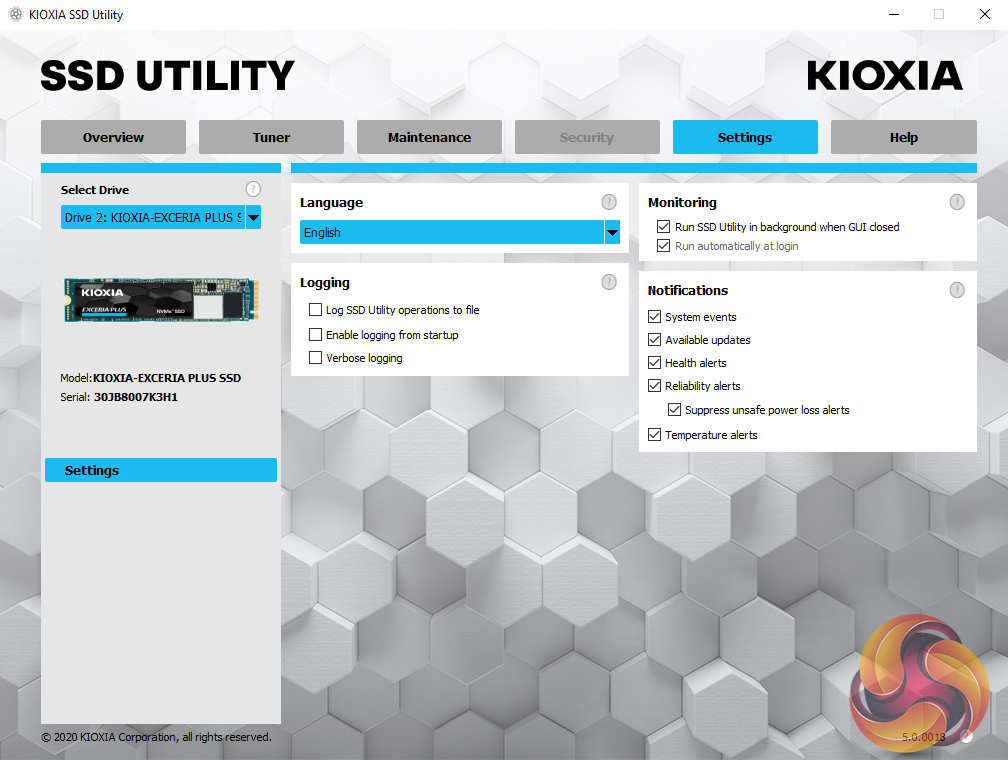The height and width of the screenshot is (760, 1008).
Task: Click the 2020 KIOXIA Corporation copyright text
Action: click(156, 737)
